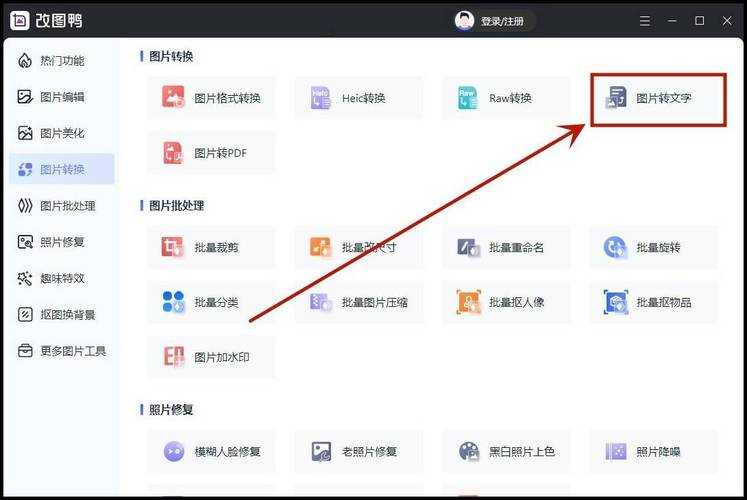This screenshot has height=500, width=747.
Task: Click the 图片批处理 section heading
Action: pyautogui.click(x=177, y=206)
